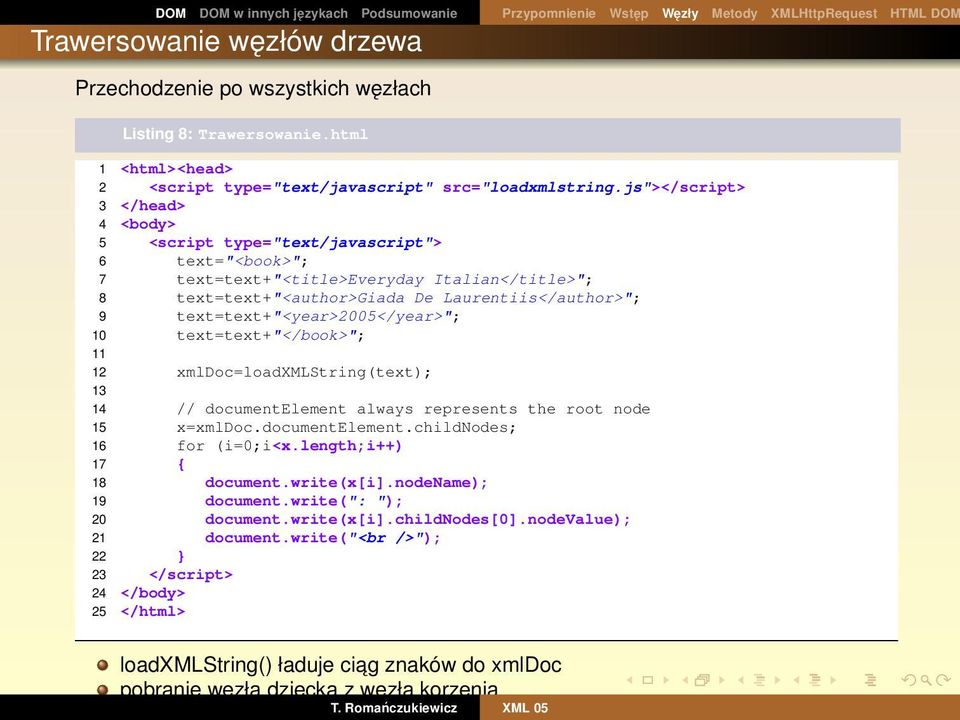Click the documentElement comment line
960x720 pixels.
[413, 409]
